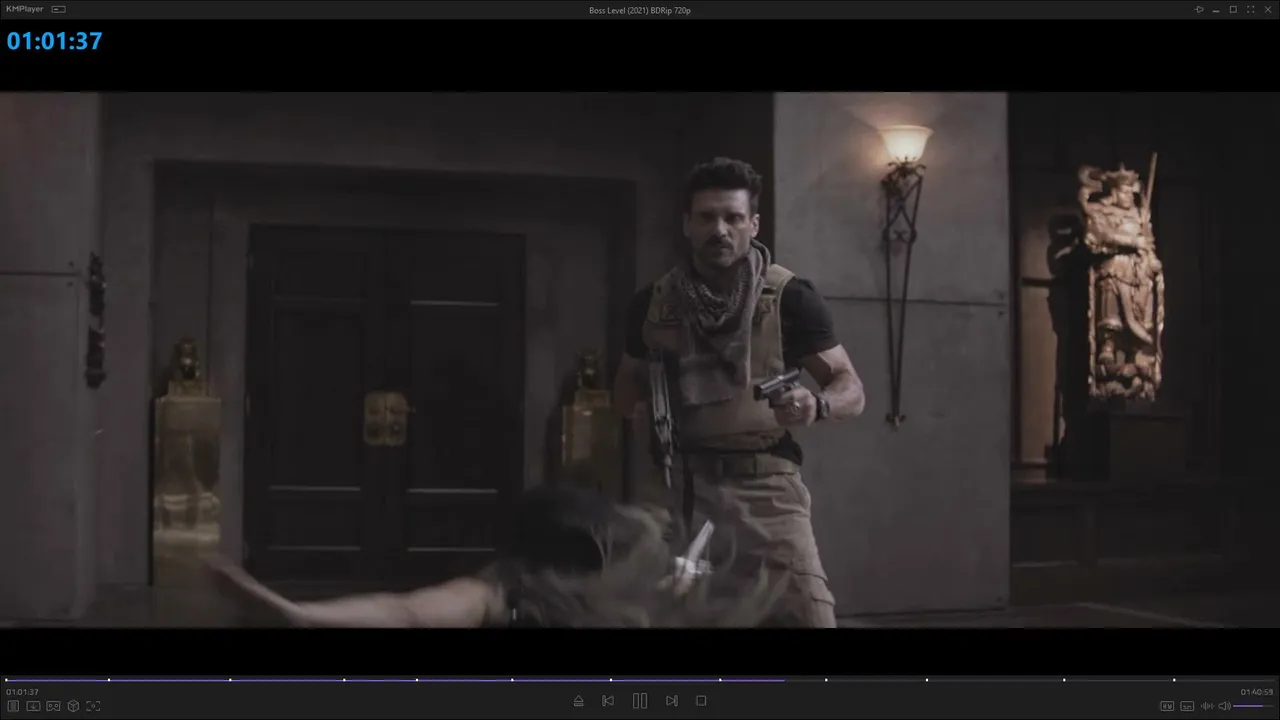Seek in the video progress bar

[640, 680]
